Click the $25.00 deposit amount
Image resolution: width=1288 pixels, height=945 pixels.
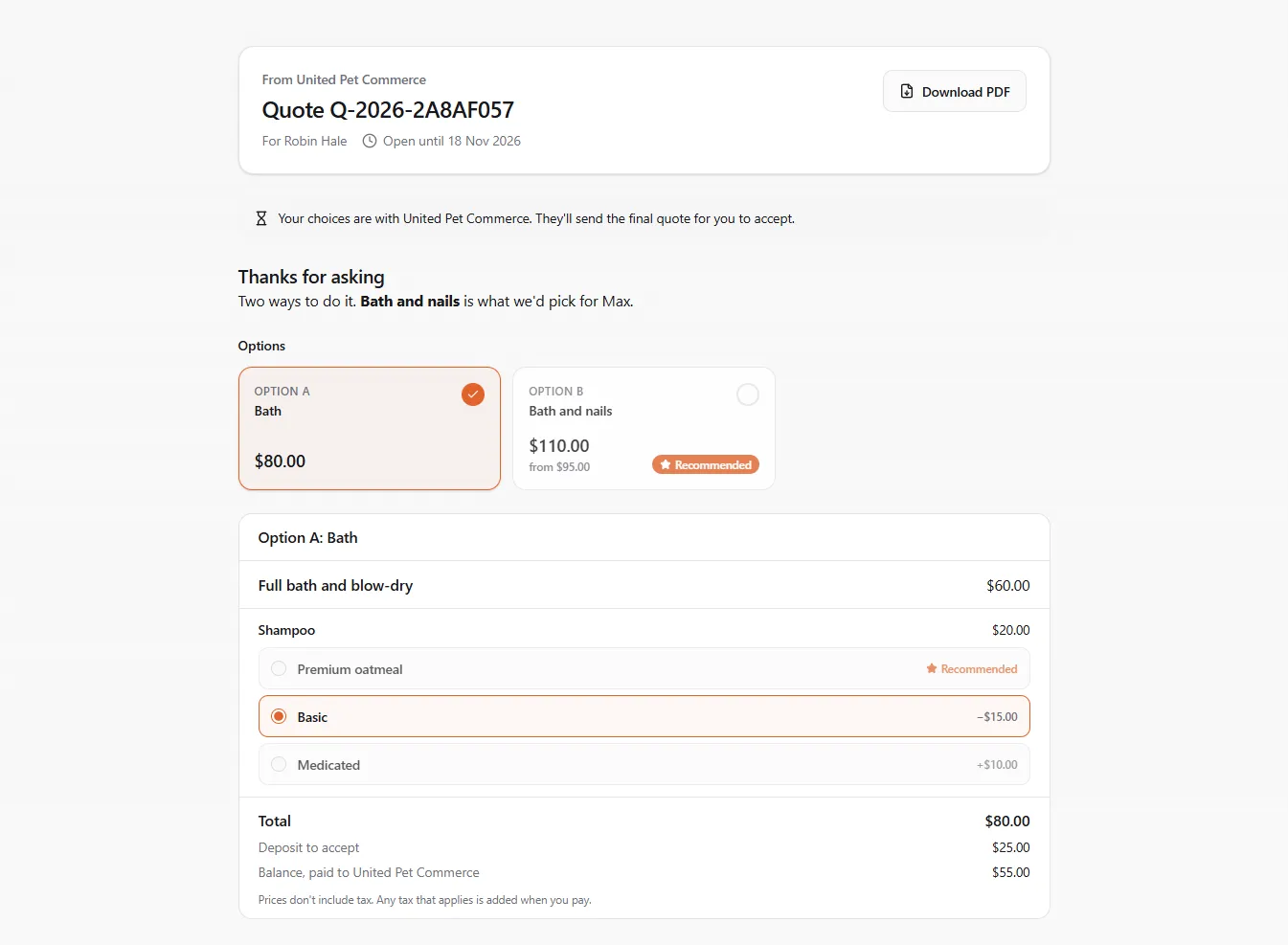(1011, 847)
